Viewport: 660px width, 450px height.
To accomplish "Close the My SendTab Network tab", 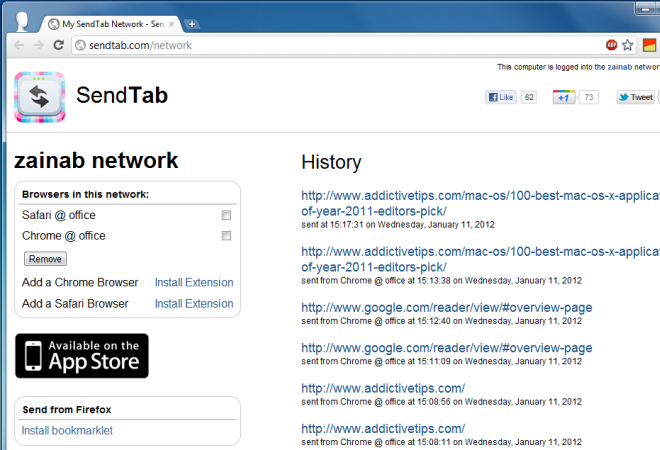I will (171, 24).
